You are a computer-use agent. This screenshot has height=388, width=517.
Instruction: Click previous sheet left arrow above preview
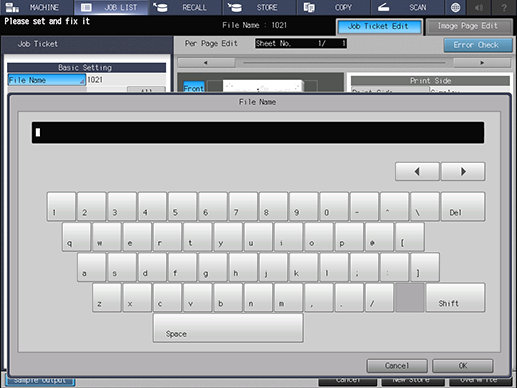point(206,63)
